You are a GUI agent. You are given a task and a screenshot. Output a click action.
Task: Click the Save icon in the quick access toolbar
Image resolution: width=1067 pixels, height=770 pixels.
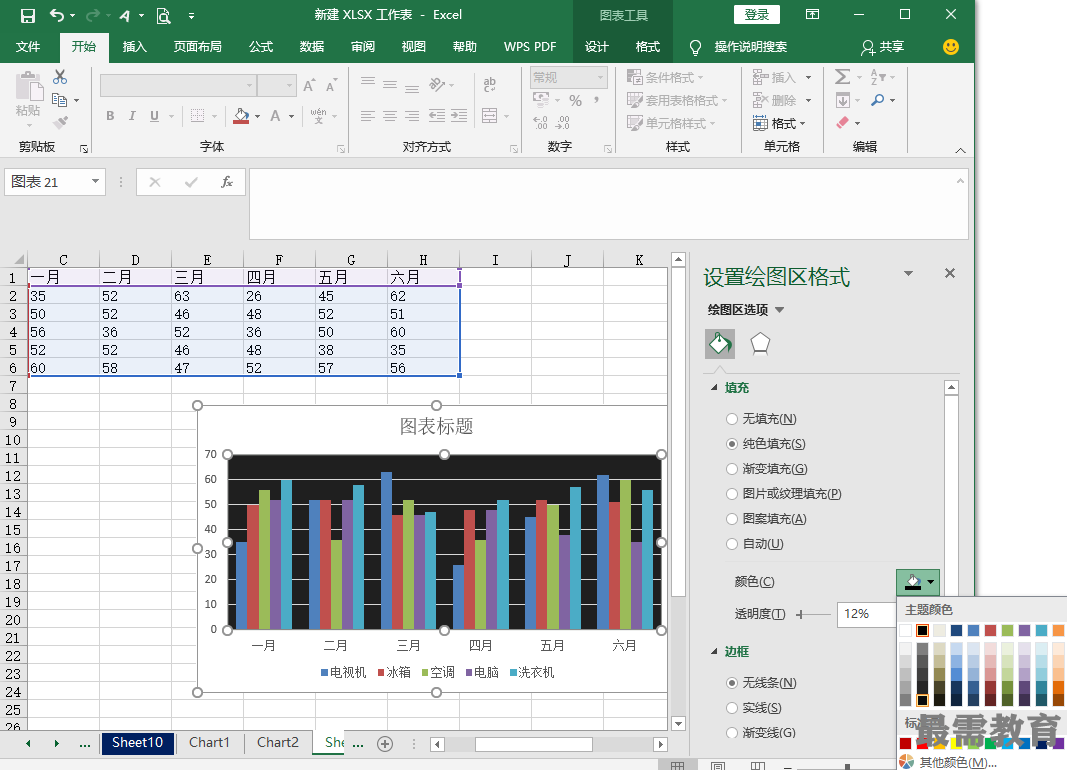click(28, 16)
